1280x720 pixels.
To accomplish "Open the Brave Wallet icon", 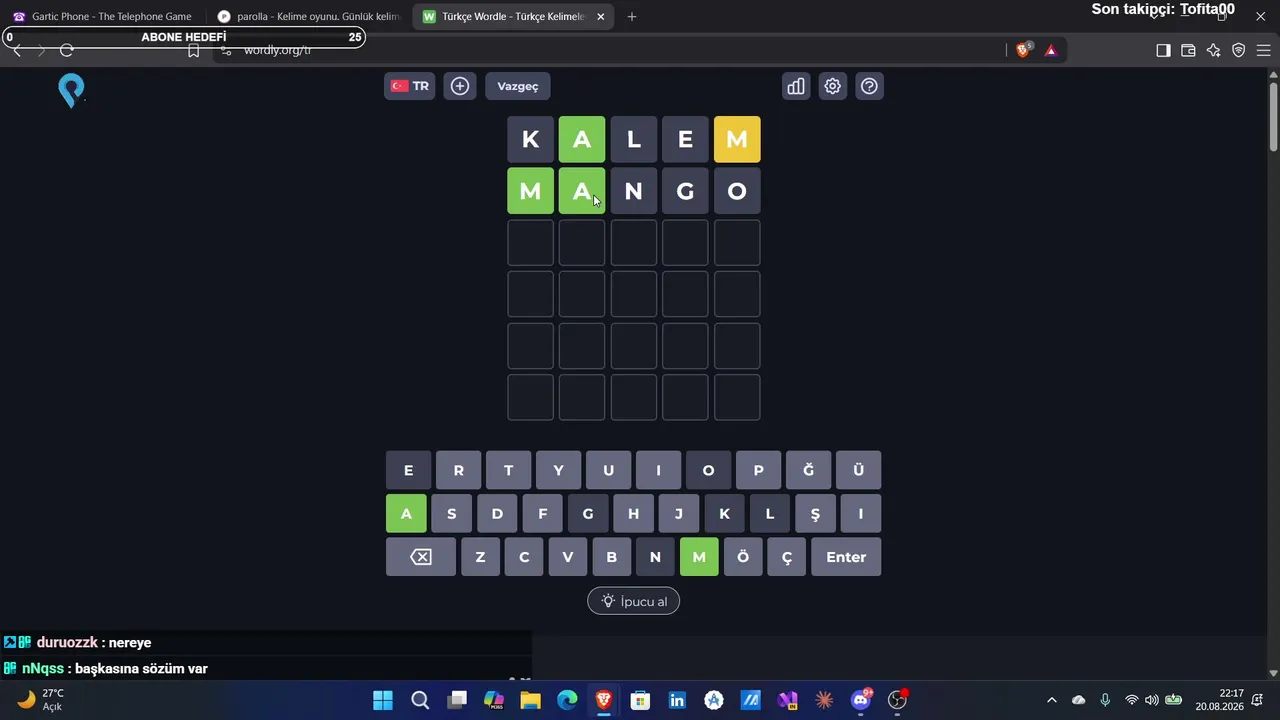I will pyautogui.click(x=1188, y=50).
